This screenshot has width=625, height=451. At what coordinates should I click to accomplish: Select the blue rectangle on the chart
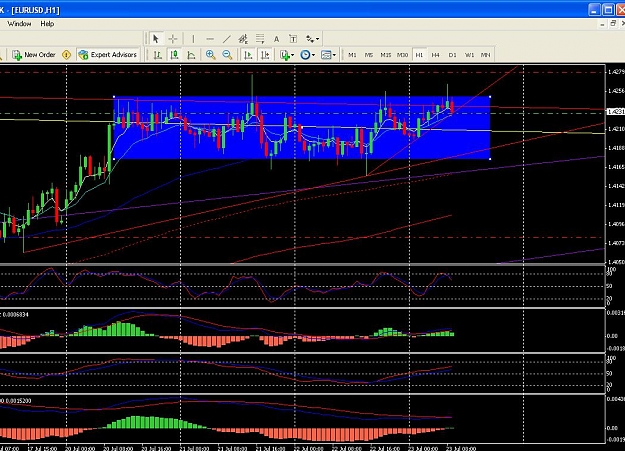pyautogui.click(x=302, y=128)
